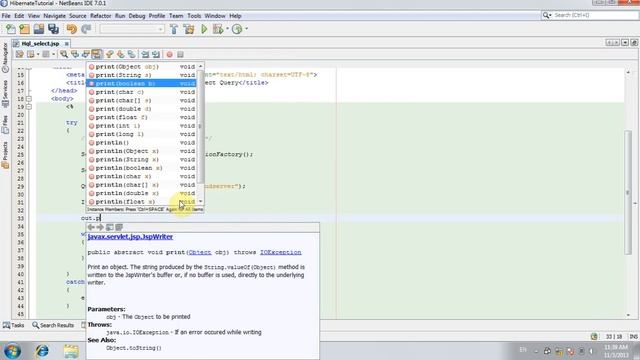Click the New File toolbar icon
Screen dimensions: 640x360
11,29
